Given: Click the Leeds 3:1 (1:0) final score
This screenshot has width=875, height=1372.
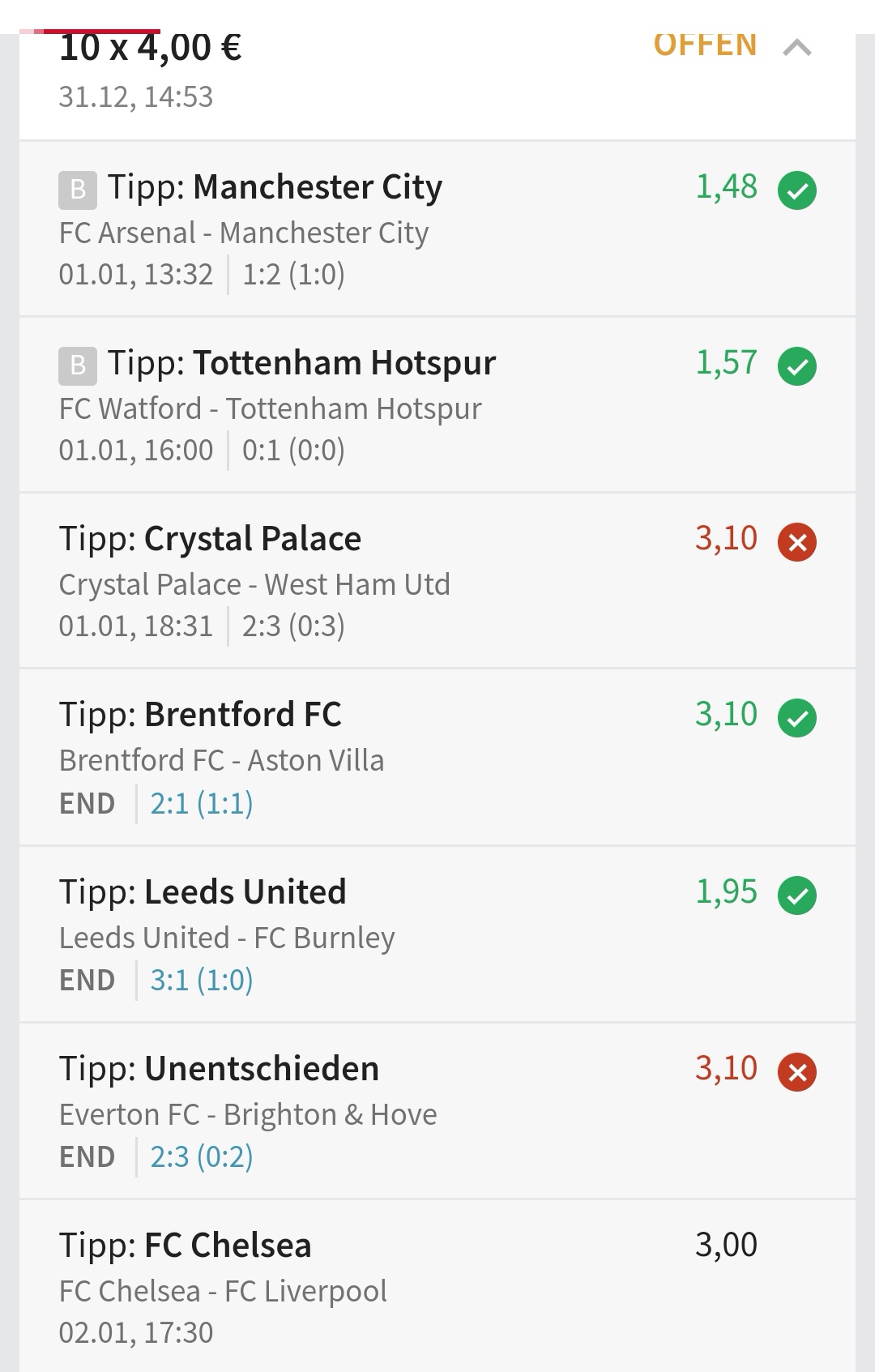Looking at the screenshot, I should (x=202, y=981).
